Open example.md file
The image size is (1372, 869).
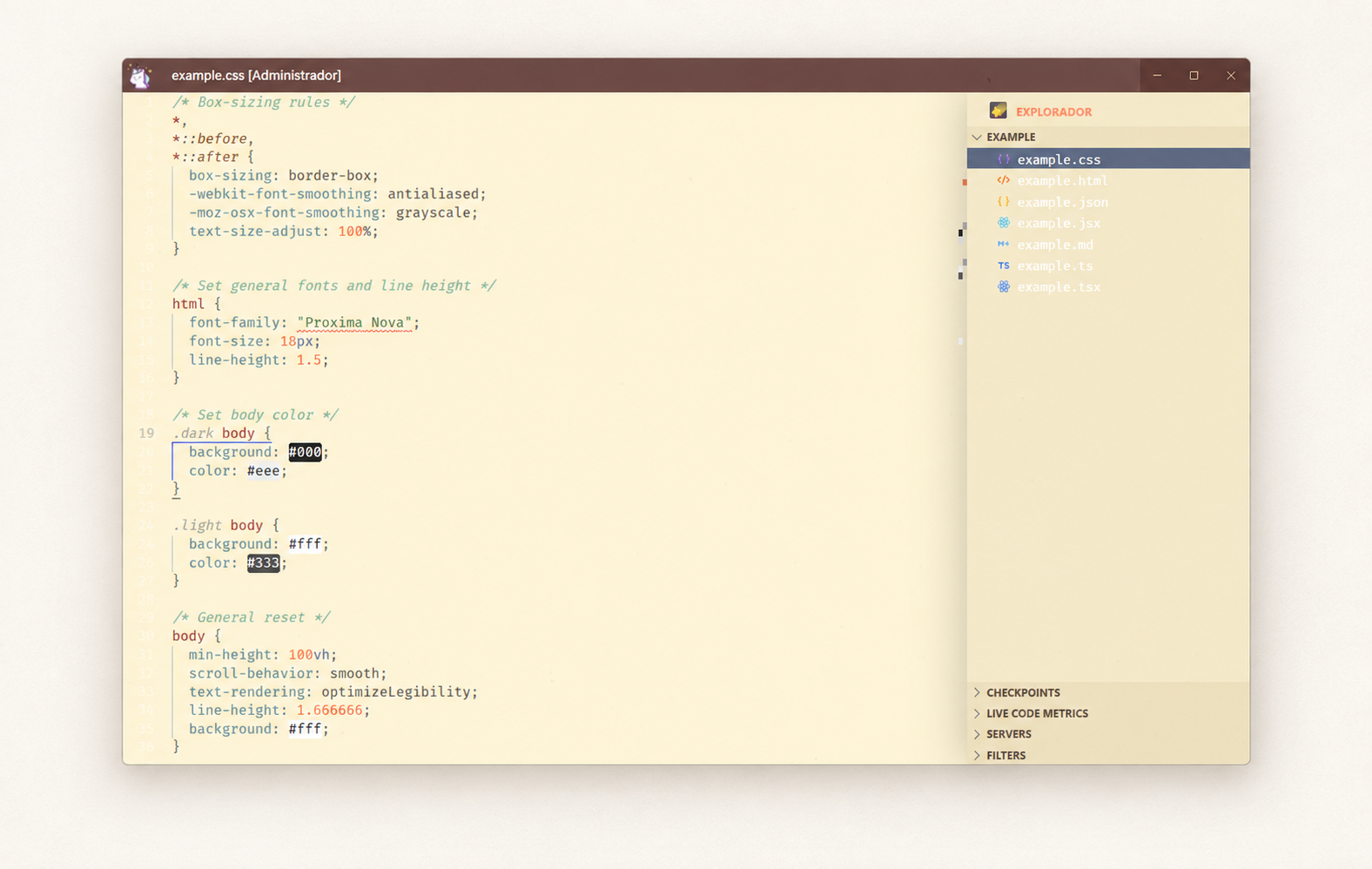pos(1108,245)
